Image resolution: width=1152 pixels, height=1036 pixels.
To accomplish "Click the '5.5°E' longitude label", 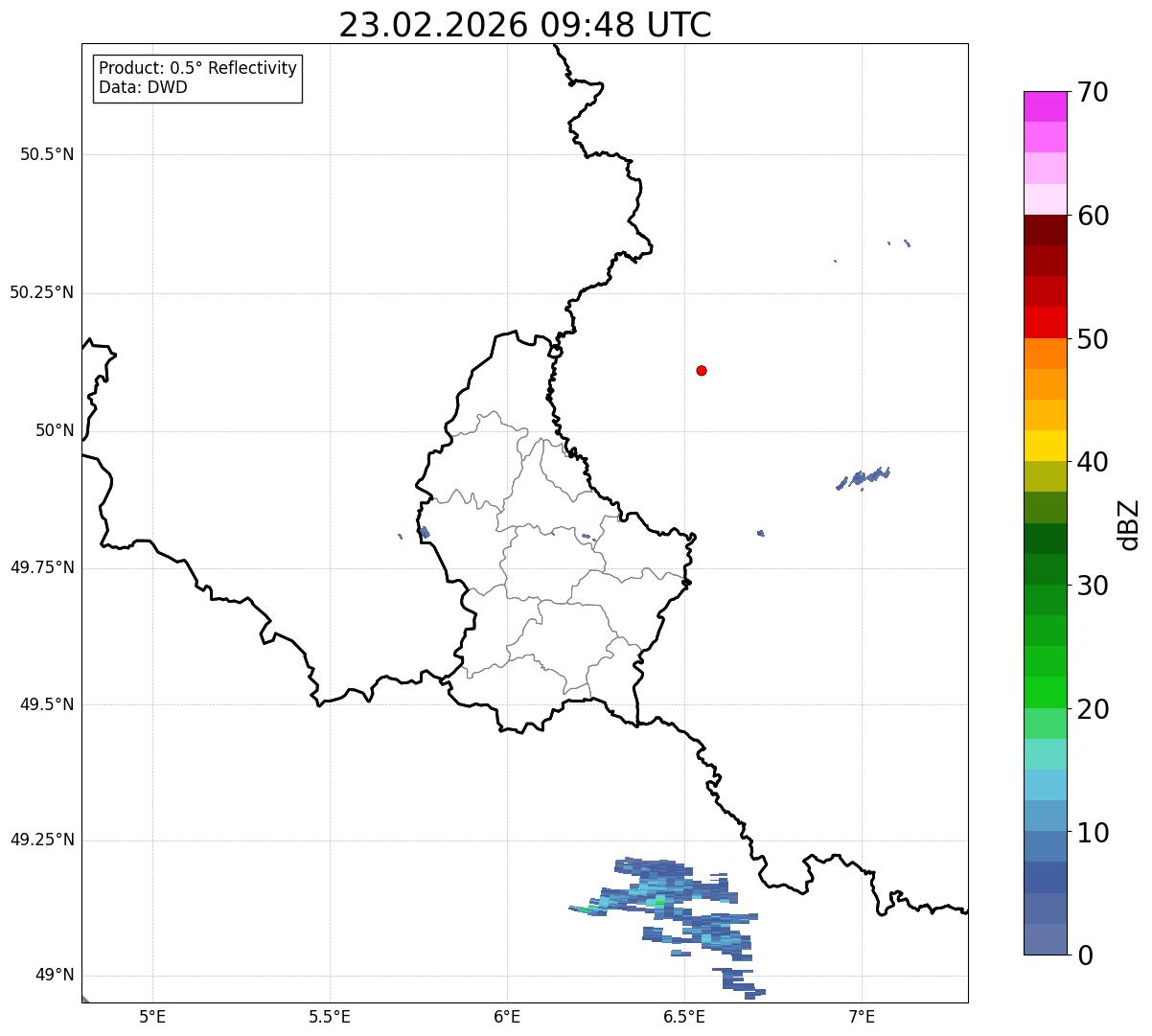I will click(x=330, y=1016).
